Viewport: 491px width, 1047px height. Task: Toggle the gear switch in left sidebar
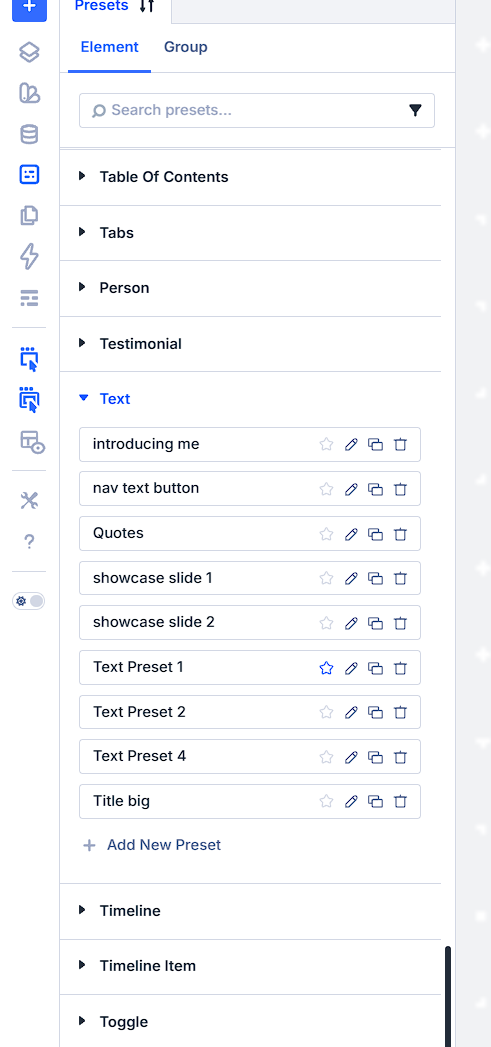pyautogui.click(x=29, y=601)
